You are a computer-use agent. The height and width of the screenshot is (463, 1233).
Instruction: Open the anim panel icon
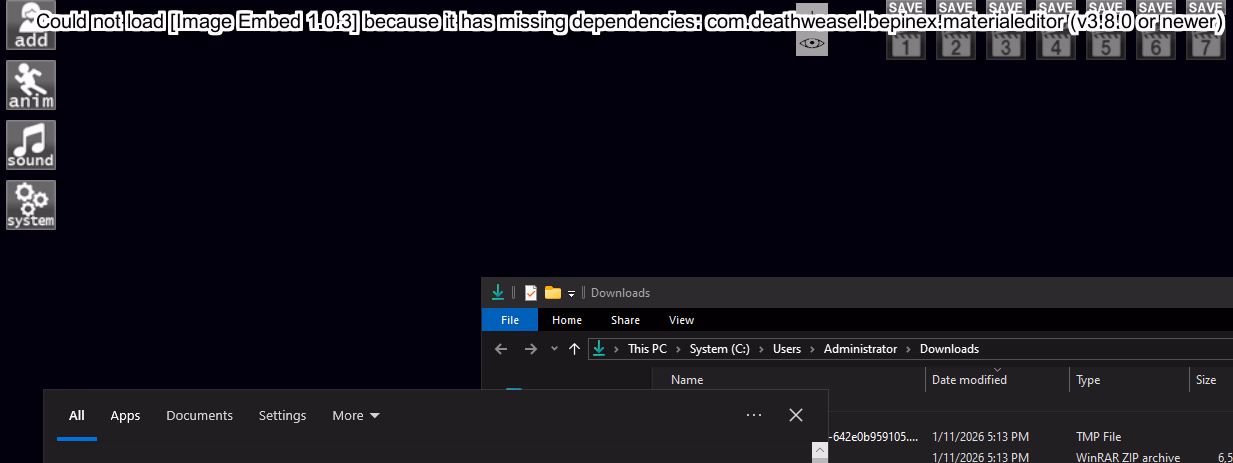[x=30, y=85]
